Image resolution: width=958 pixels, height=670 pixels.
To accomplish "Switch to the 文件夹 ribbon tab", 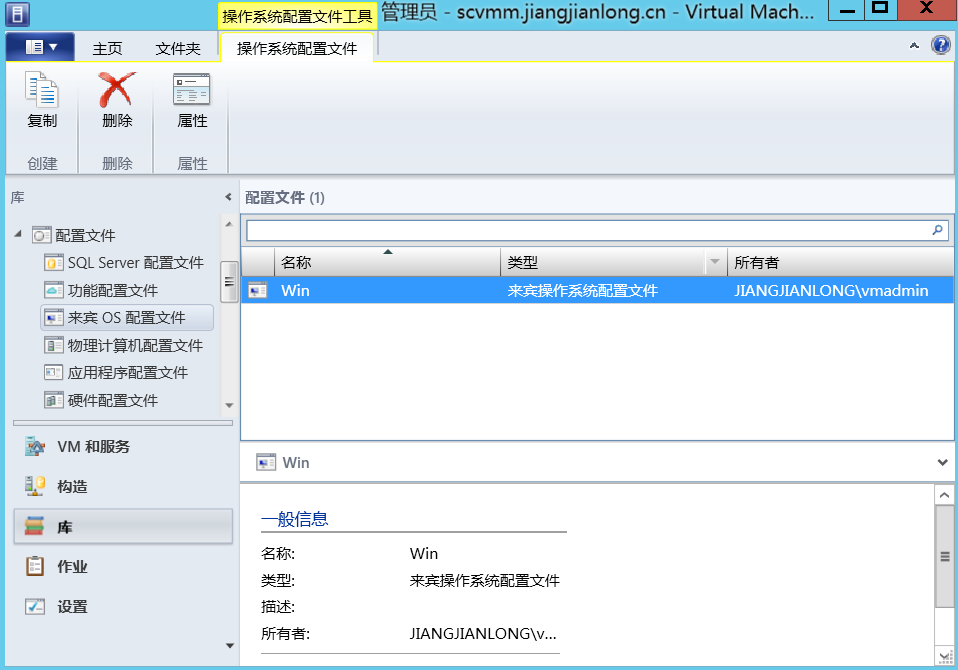I will [x=178, y=48].
